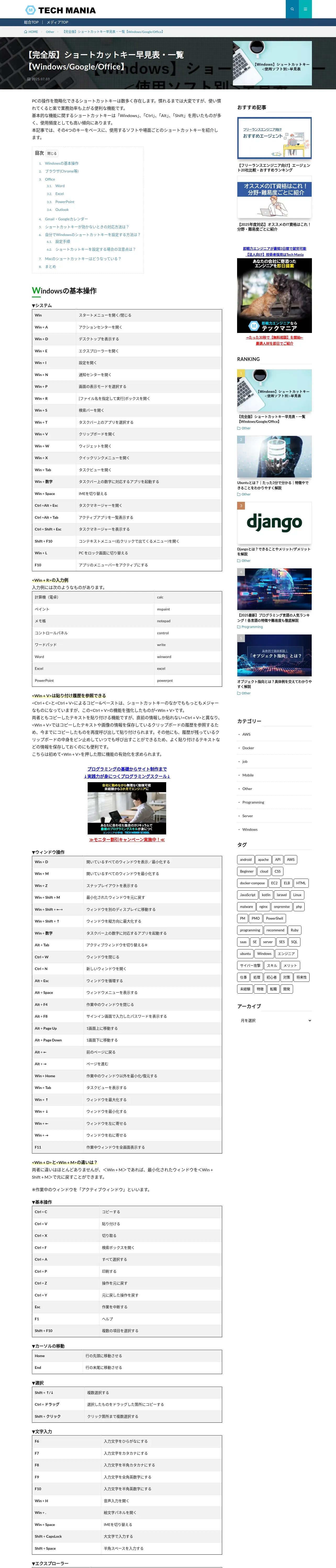The height and width of the screenshot is (1568, 336).
Task: Open the プログラミング言語 popularity ranking title
Action: (x=274, y=617)
